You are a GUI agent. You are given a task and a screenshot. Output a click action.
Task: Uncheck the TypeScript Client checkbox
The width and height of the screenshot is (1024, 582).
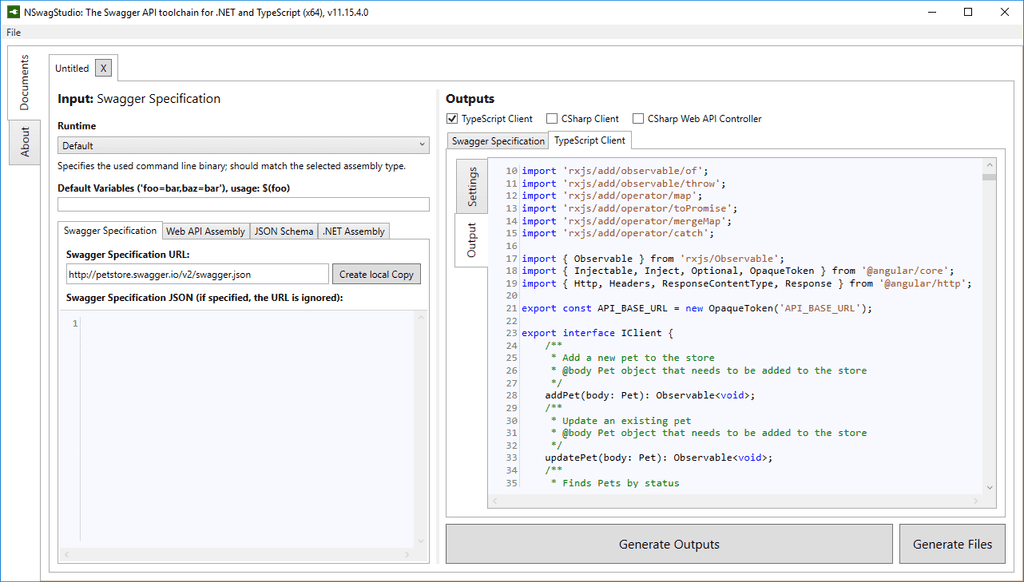click(452, 119)
